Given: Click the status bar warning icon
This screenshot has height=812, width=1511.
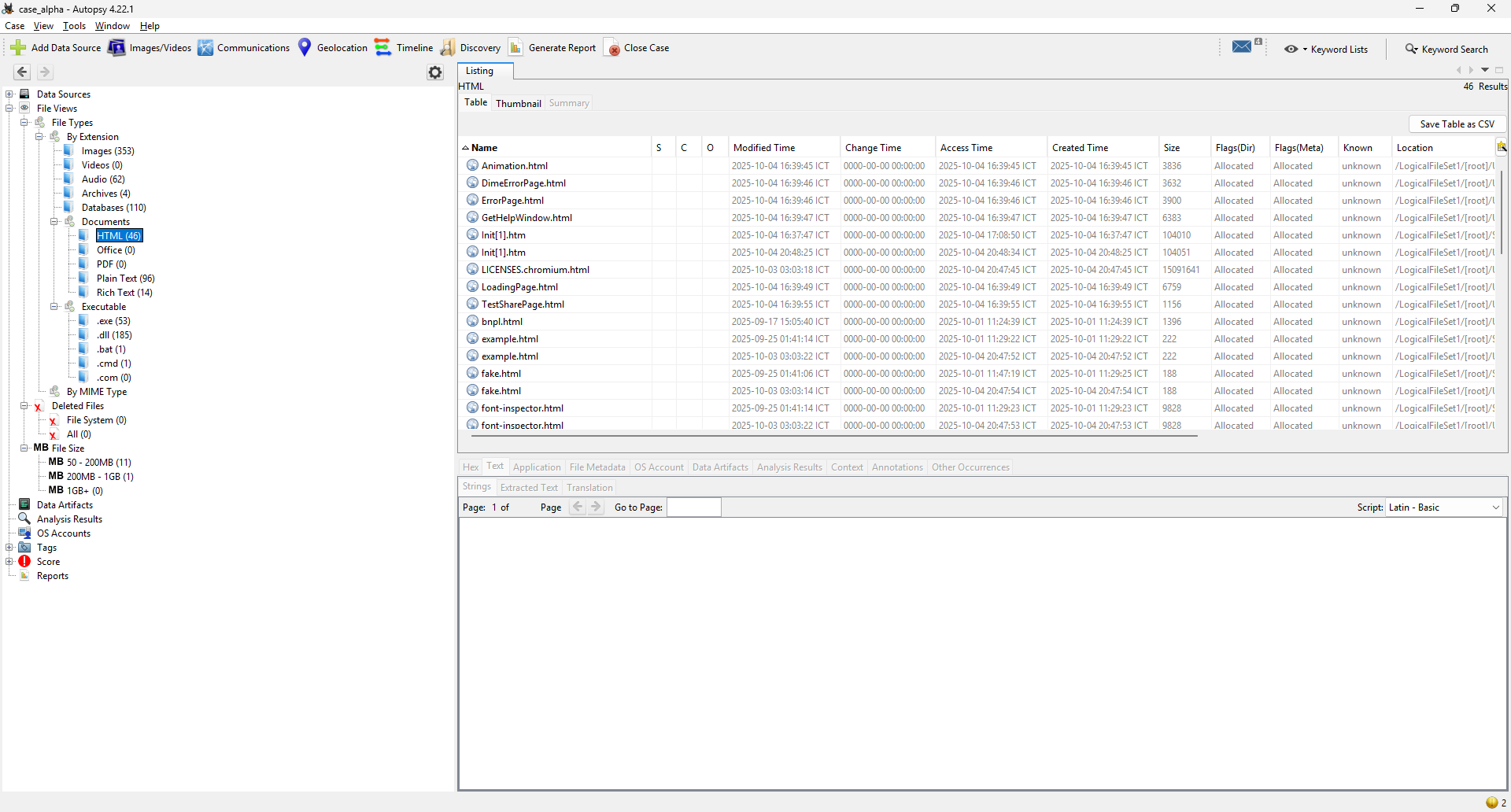Looking at the screenshot, I should coord(1492,803).
